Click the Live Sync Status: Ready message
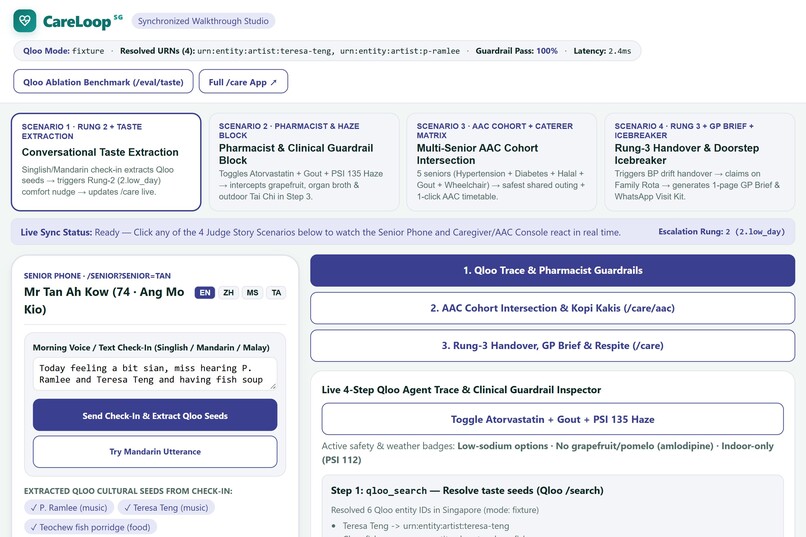This screenshot has height=537, width=806. click(320, 232)
